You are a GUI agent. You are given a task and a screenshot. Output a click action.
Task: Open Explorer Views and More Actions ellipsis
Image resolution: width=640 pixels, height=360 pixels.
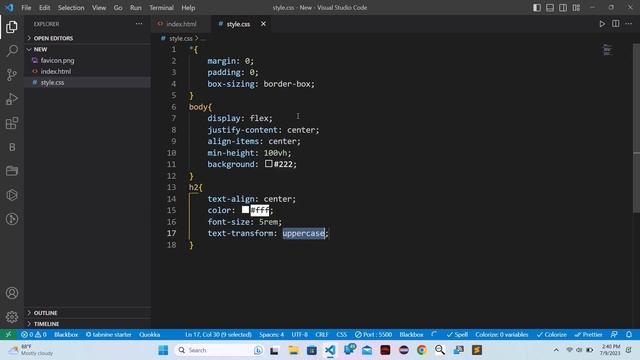pos(139,24)
